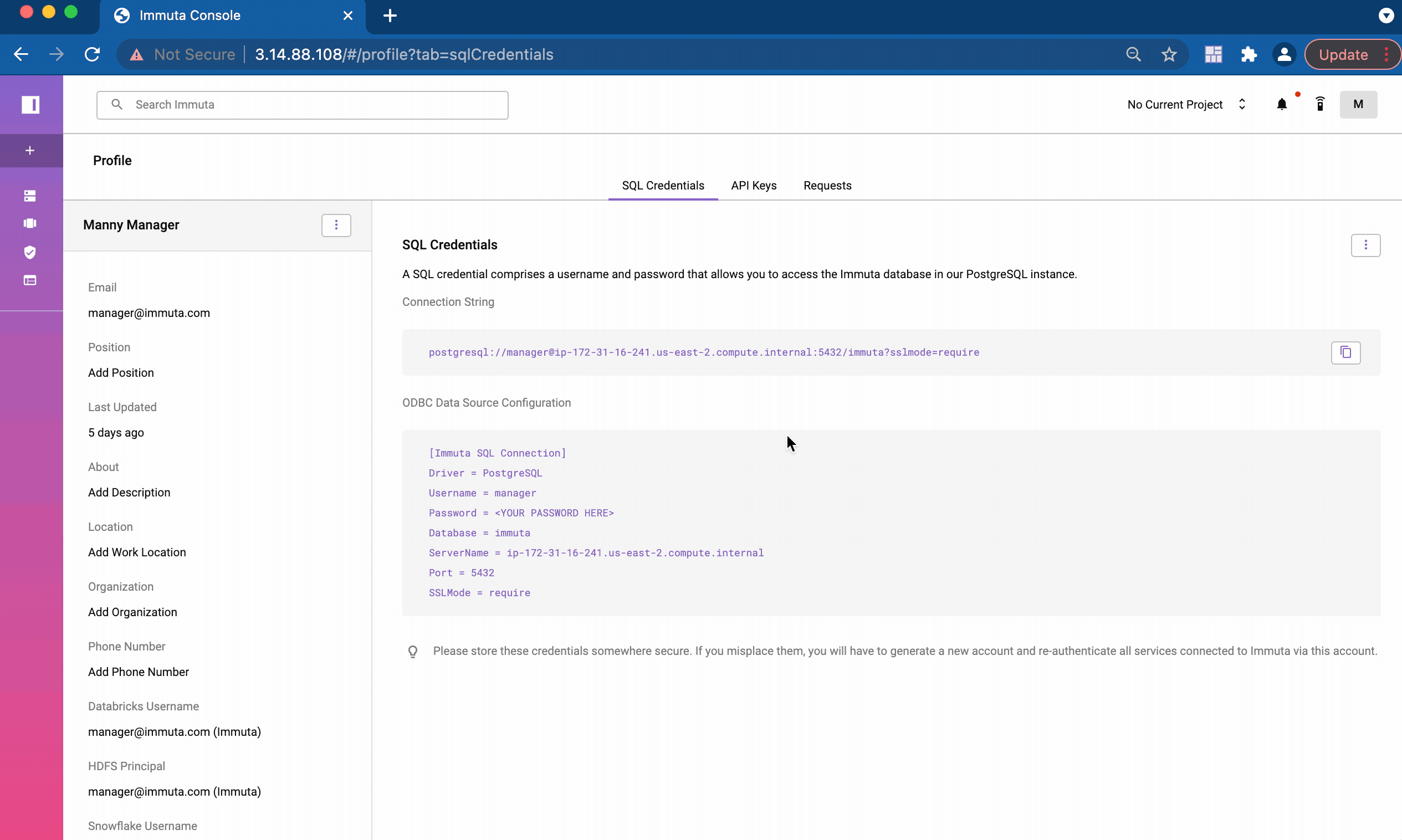Open a new browser tab
This screenshot has height=840, width=1402.
[x=390, y=16]
